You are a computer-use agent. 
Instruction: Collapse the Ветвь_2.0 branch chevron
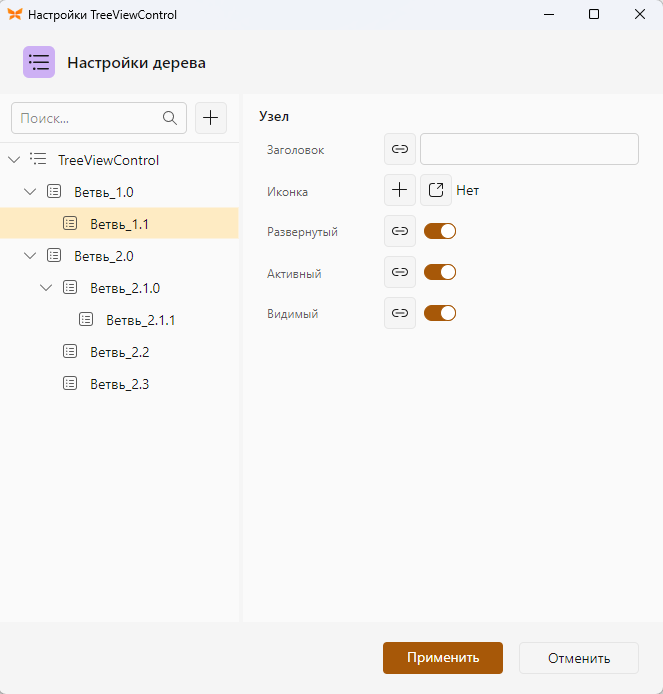pyautogui.click(x=30, y=255)
